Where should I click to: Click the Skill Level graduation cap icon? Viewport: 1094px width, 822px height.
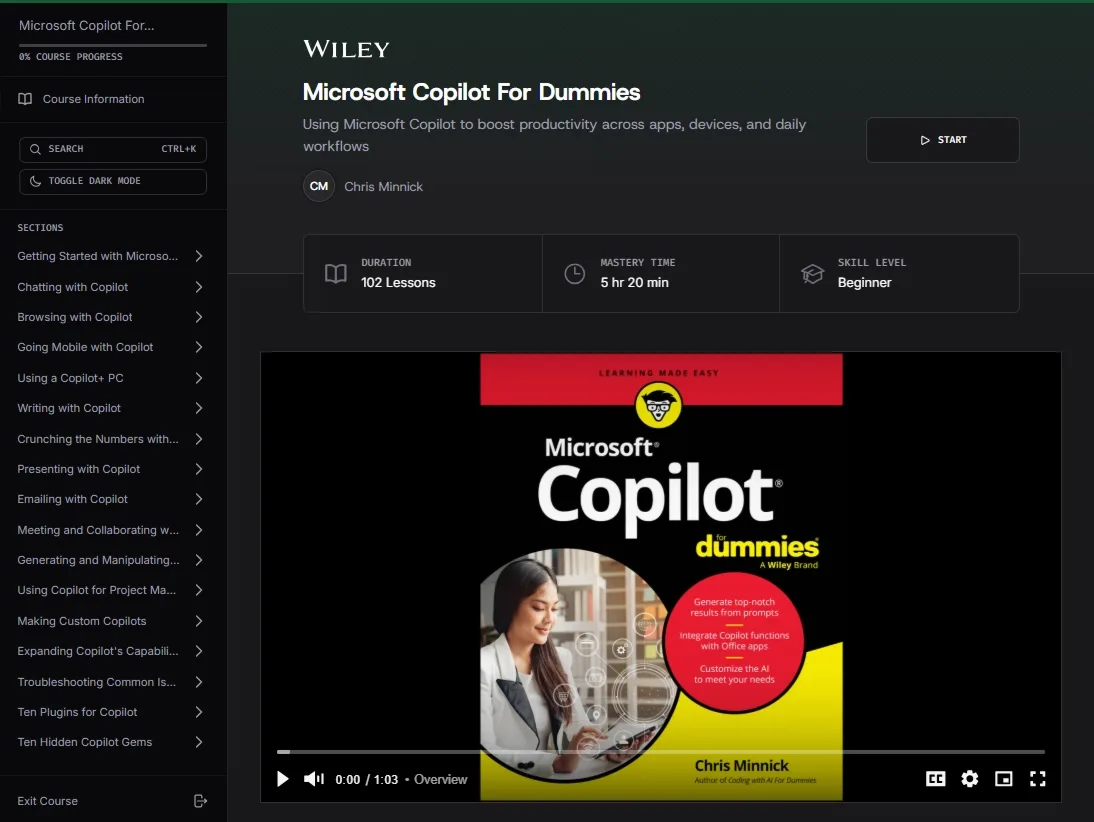tap(812, 274)
